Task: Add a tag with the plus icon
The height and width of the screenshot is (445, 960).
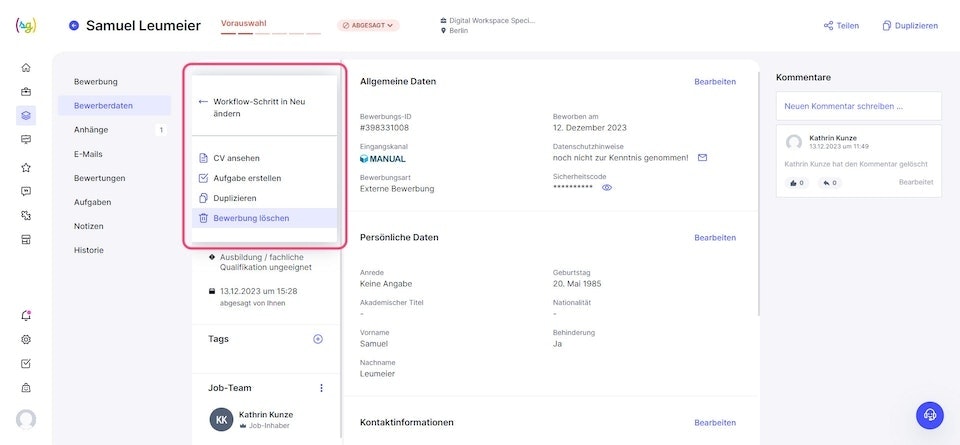Action: (x=318, y=339)
